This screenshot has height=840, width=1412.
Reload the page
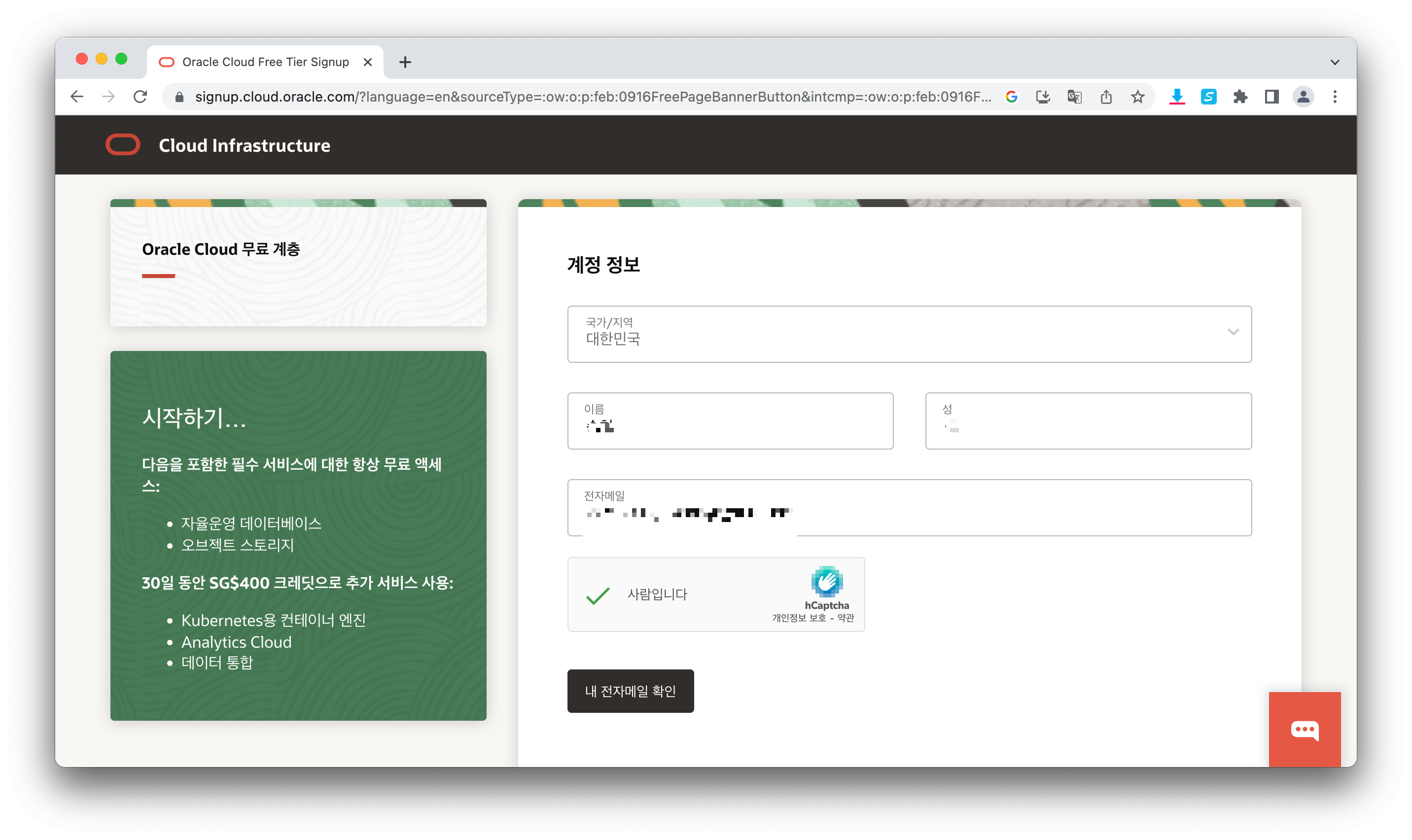click(x=141, y=97)
